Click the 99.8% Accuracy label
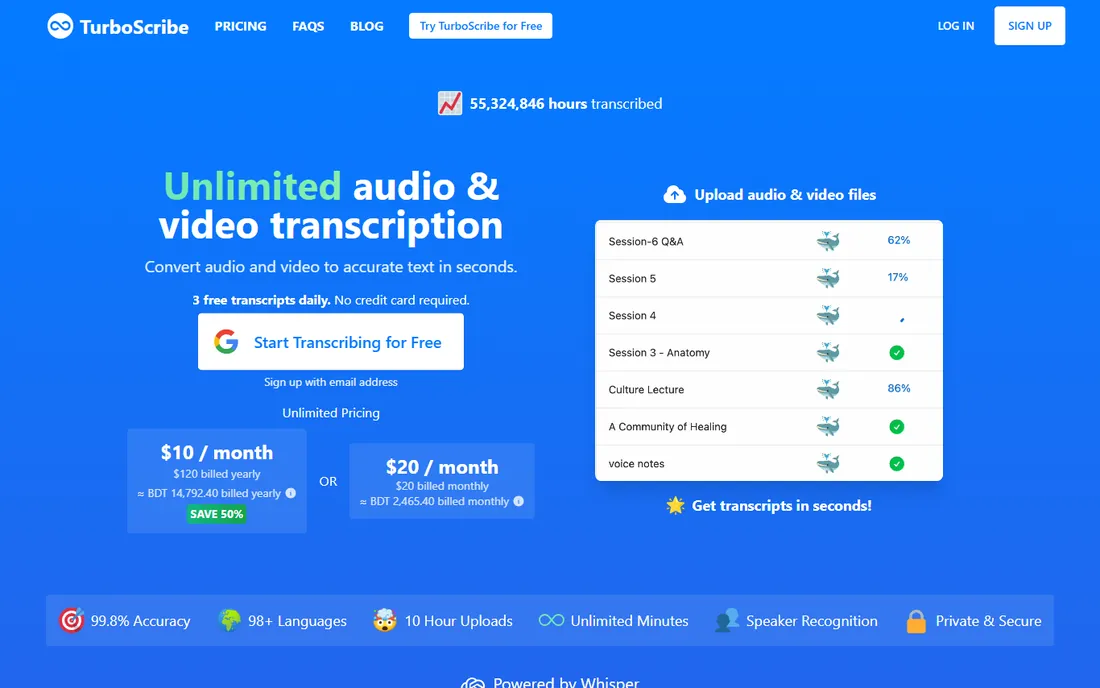1100x688 pixels. [x=140, y=621]
